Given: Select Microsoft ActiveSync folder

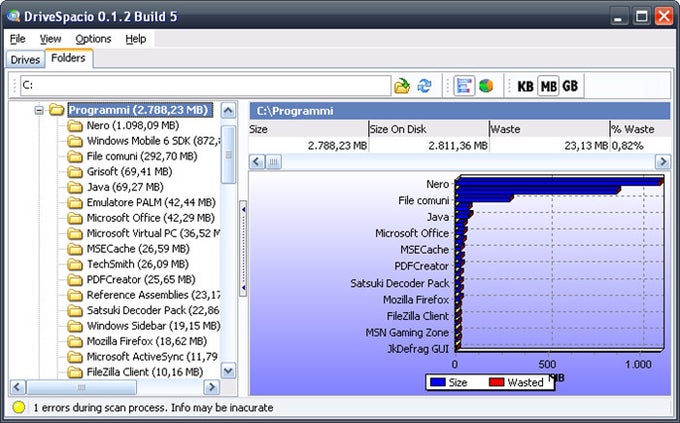Looking at the screenshot, I should (x=152, y=357).
